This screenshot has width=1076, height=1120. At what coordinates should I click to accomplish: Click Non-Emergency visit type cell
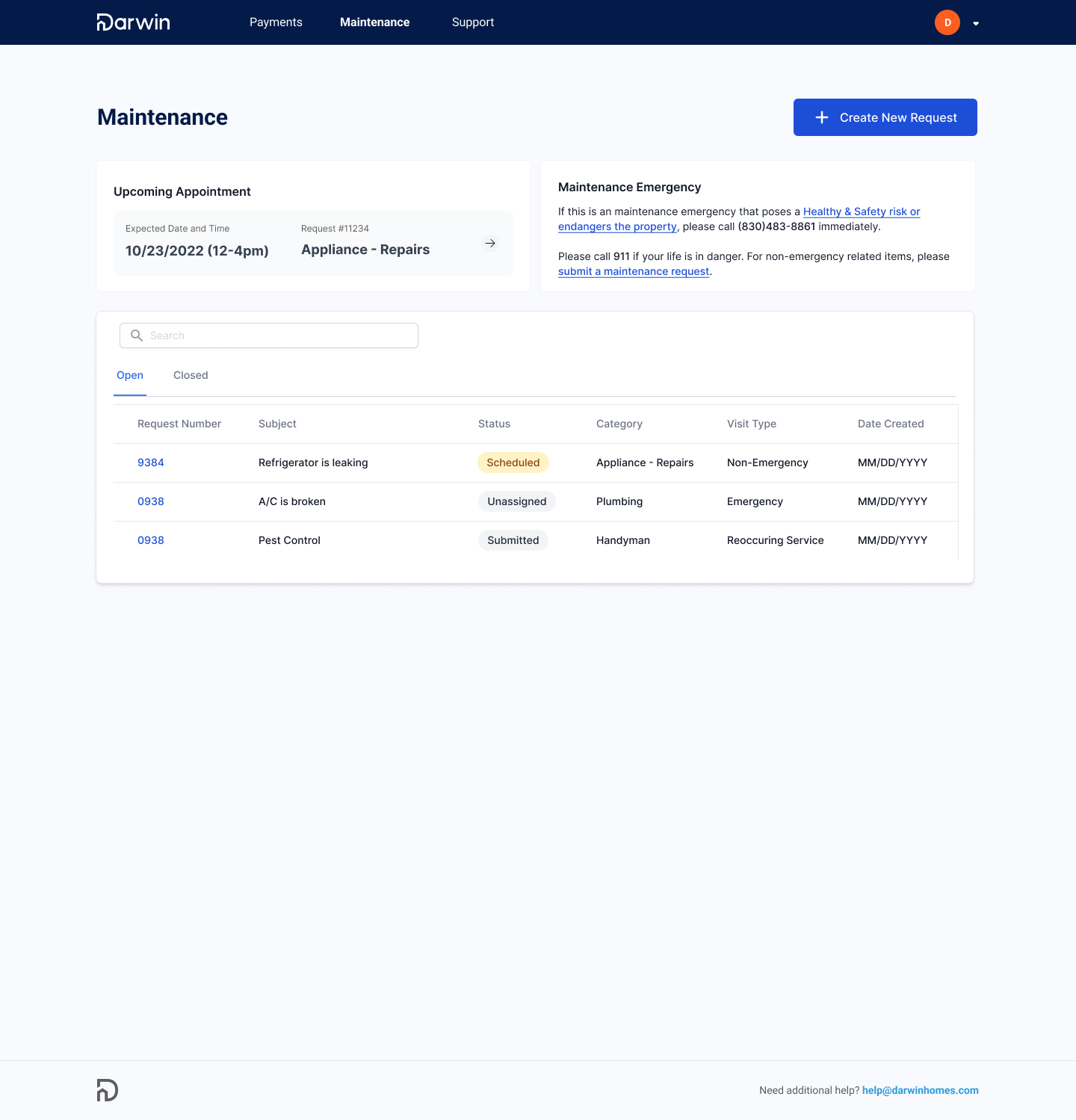[x=767, y=462]
